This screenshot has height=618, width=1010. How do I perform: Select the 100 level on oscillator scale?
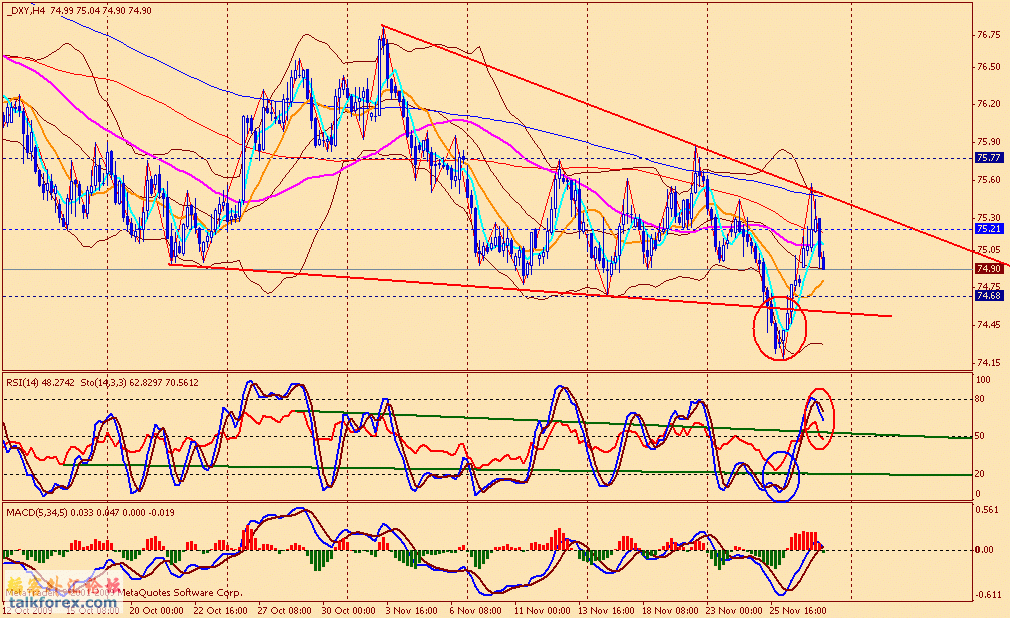983,380
